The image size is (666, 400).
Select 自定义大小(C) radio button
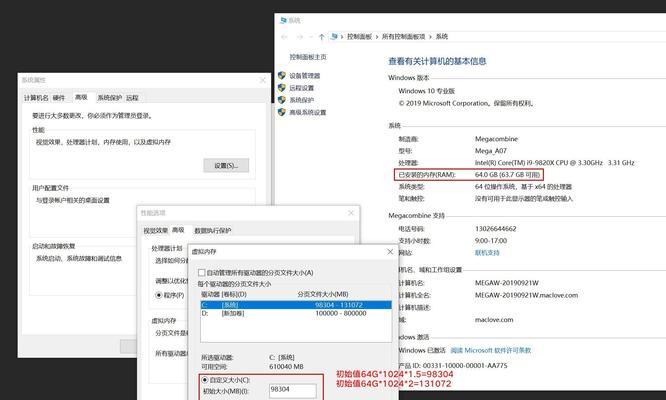(205, 380)
